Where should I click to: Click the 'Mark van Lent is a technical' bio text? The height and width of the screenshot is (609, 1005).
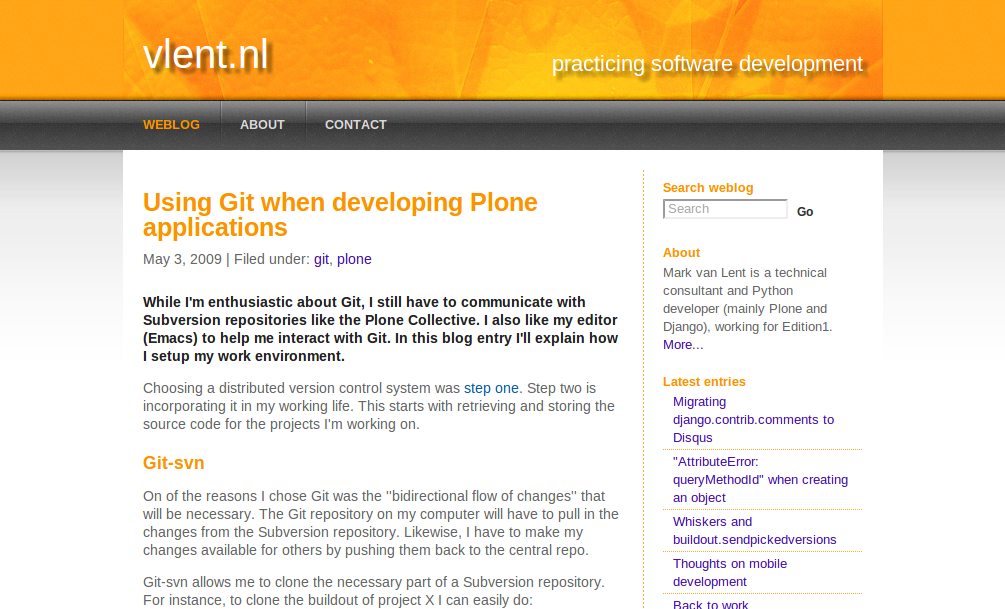pos(747,300)
